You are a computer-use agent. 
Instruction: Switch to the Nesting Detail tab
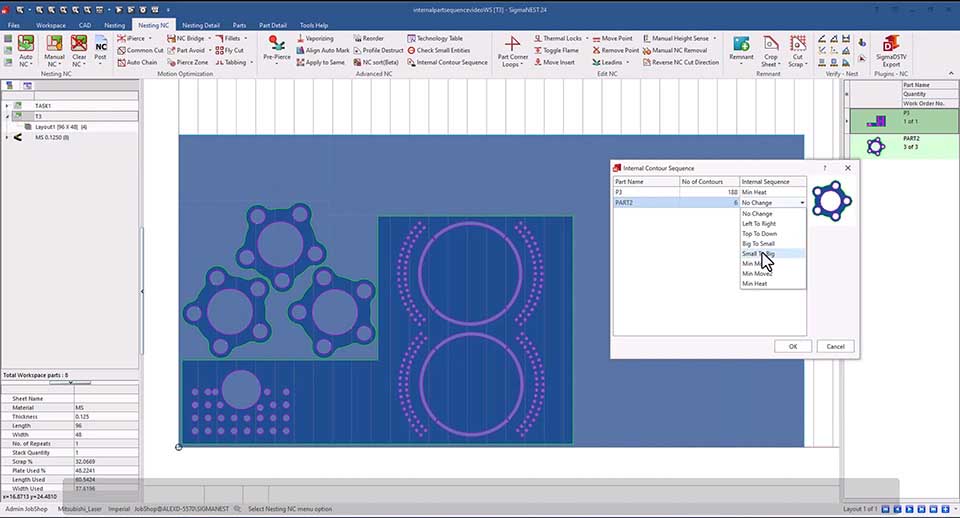click(x=201, y=24)
